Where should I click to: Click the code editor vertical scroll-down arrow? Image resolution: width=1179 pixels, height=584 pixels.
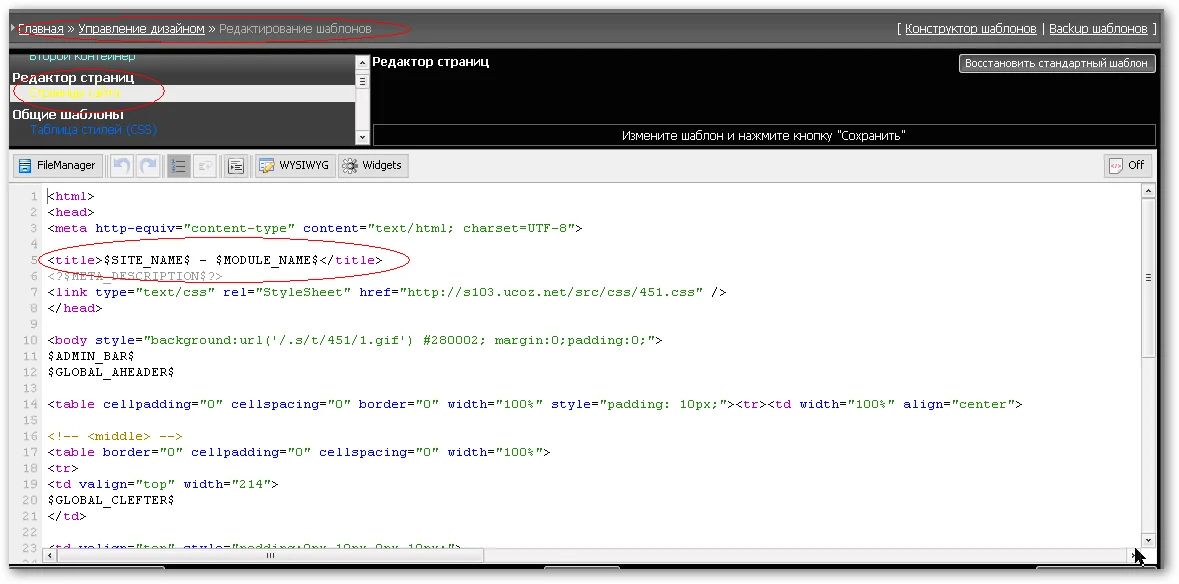point(1148,540)
